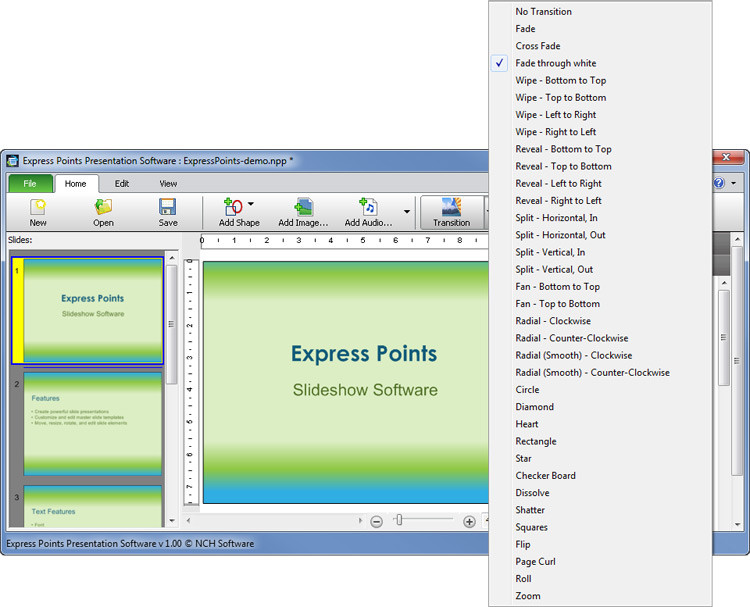This screenshot has width=750, height=607.
Task: Choose the Cross Fade transition
Action: click(600, 46)
